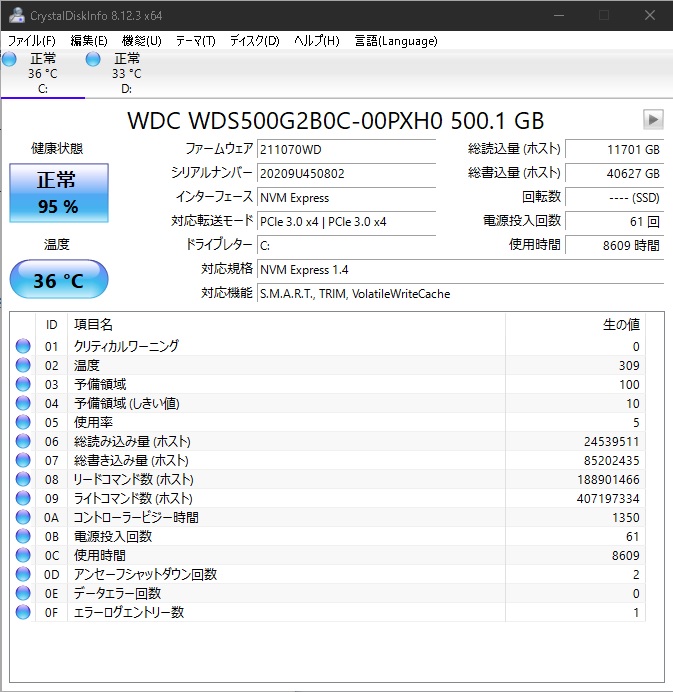Click the 36 °C temperature button
673x692 pixels.
point(59,279)
